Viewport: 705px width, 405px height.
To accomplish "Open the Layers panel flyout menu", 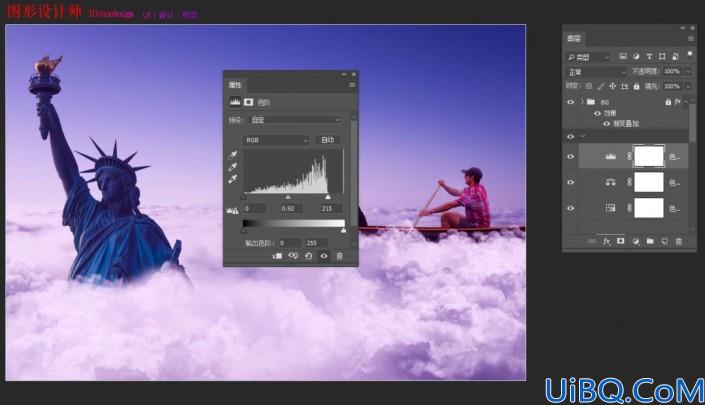I will click(691, 39).
